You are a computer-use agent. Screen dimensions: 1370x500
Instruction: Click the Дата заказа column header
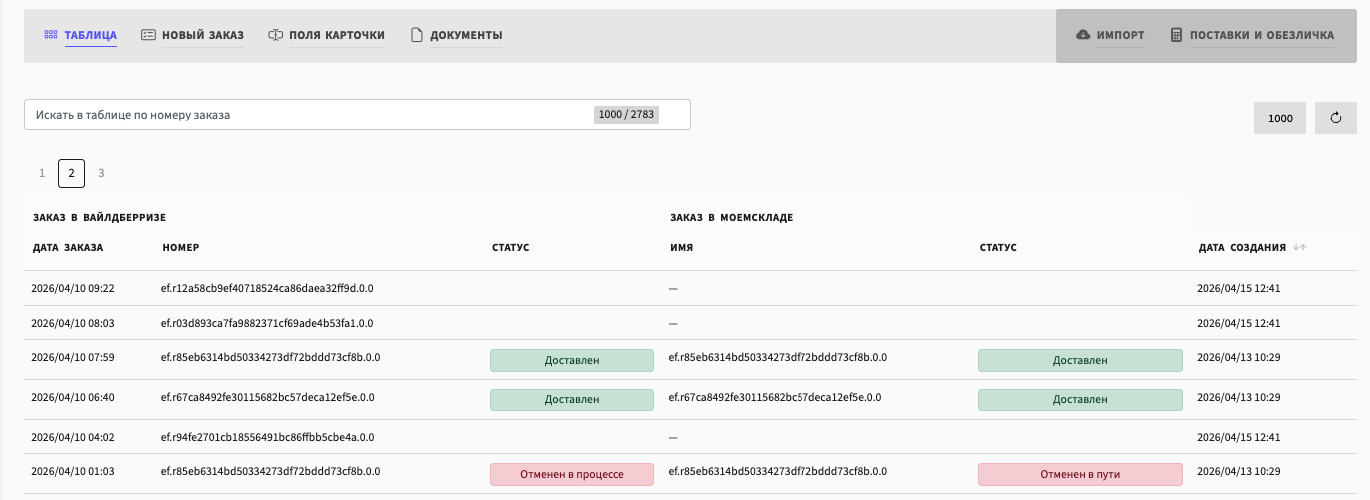coord(67,247)
